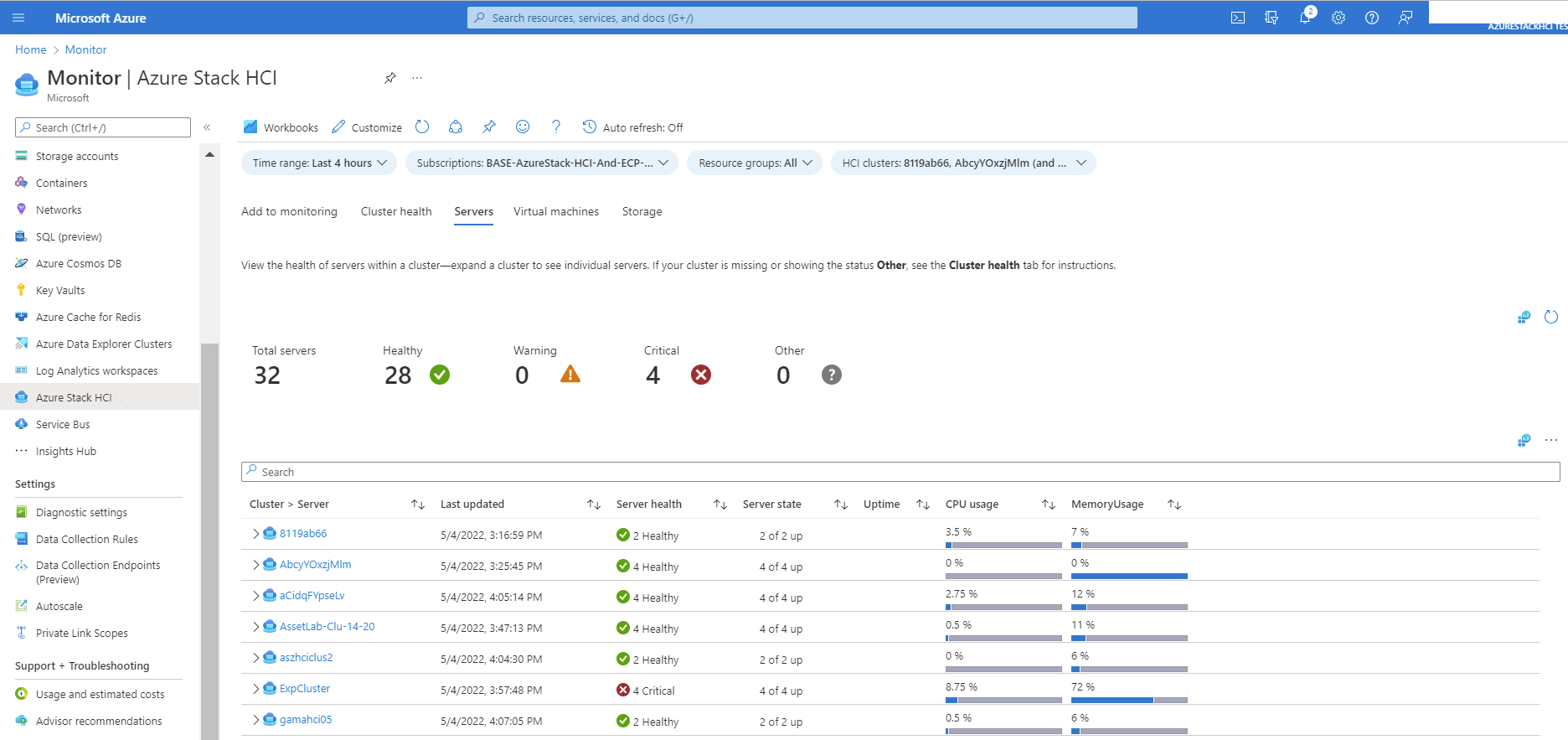Click the global search resources box

pyautogui.click(x=802, y=18)
